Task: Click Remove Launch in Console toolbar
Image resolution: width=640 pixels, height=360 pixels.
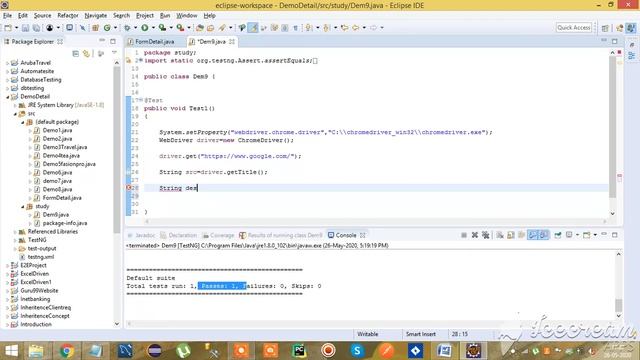Action: click(x=475, y=235)
